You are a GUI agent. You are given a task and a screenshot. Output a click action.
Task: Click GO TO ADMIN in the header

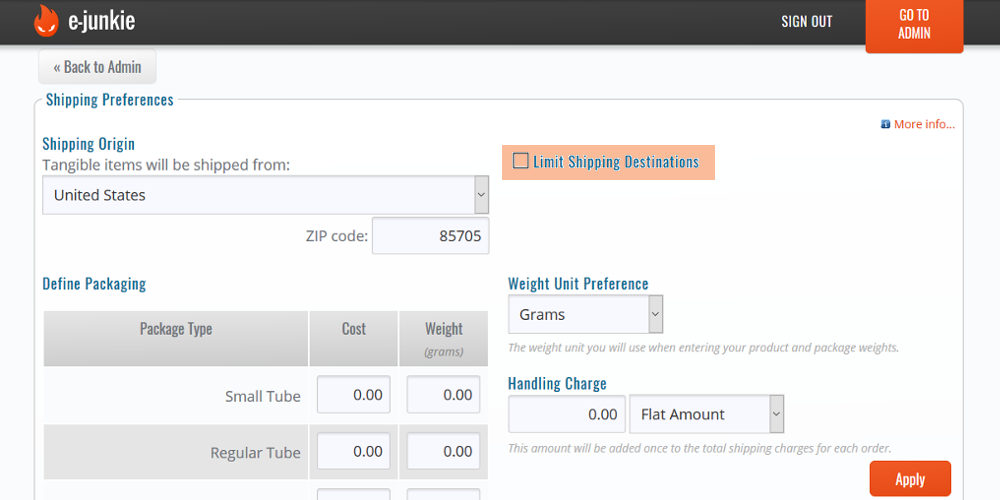pos(913,24)
